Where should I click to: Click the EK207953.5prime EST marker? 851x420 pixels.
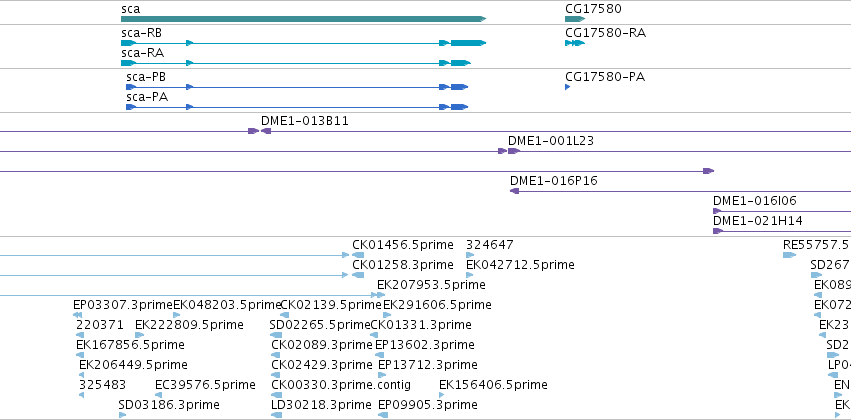point(381,295)
